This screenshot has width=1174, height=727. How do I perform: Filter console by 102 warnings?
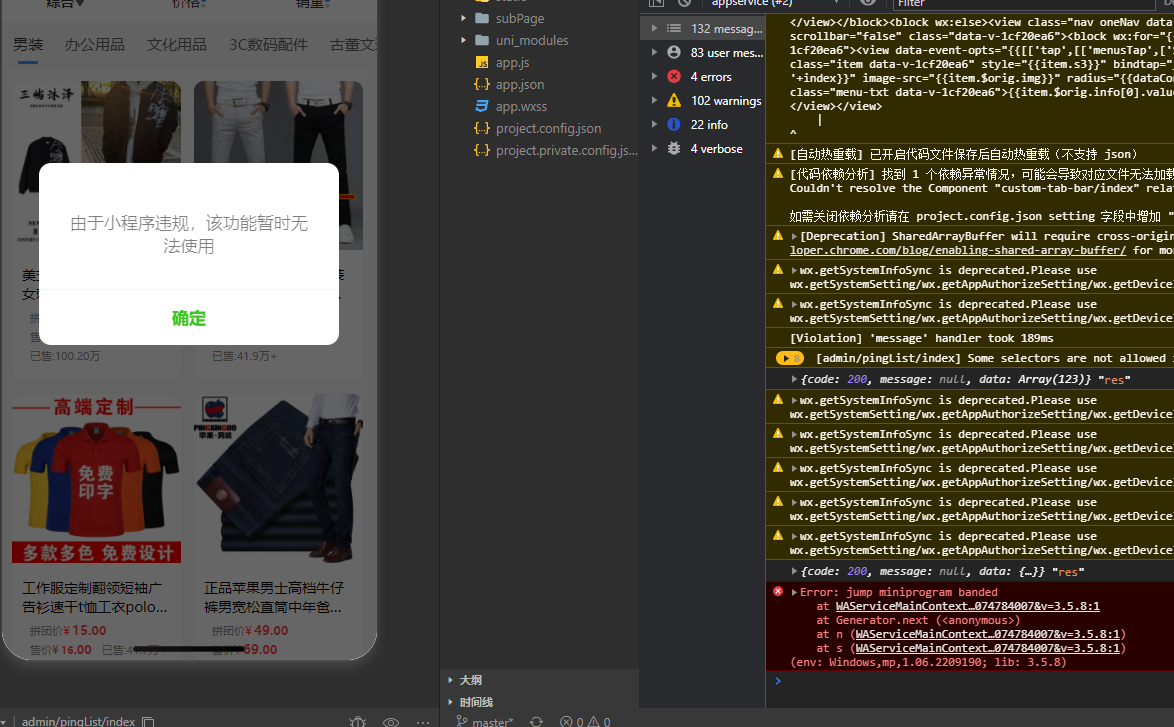pyautogui.click(x=726, y=100)
